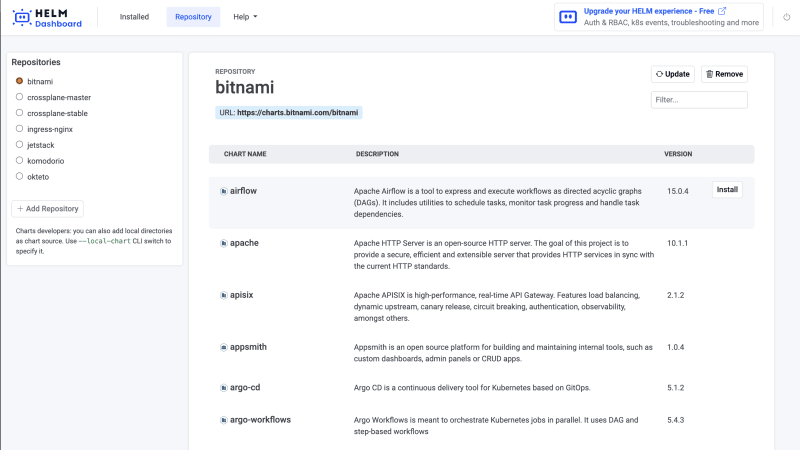Select the crossplane-master repository
800x450 pixels.
pyautogui.click(x=19, y=96)
